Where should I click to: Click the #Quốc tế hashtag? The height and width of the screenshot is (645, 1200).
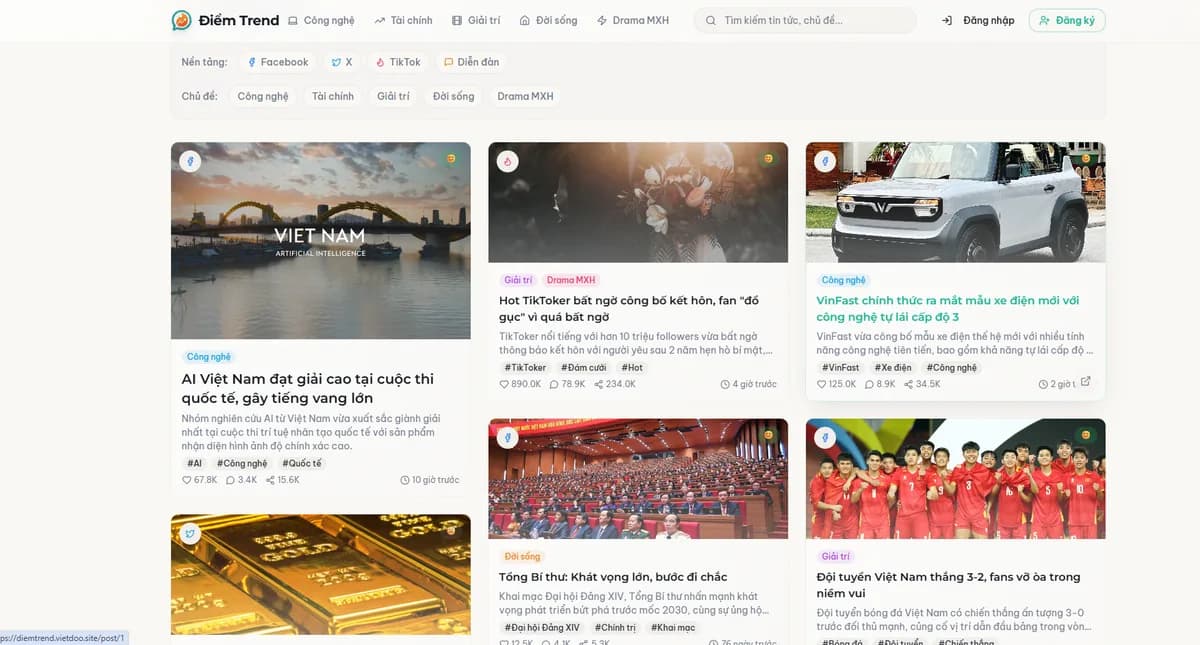pos(302,464)
